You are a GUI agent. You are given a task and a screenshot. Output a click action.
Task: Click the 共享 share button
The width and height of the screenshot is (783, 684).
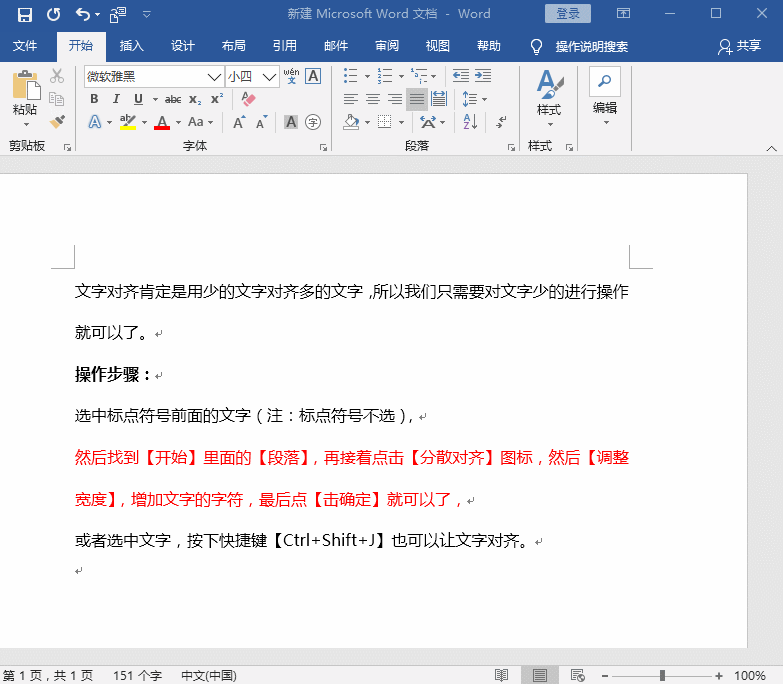[x=739, y=46]
